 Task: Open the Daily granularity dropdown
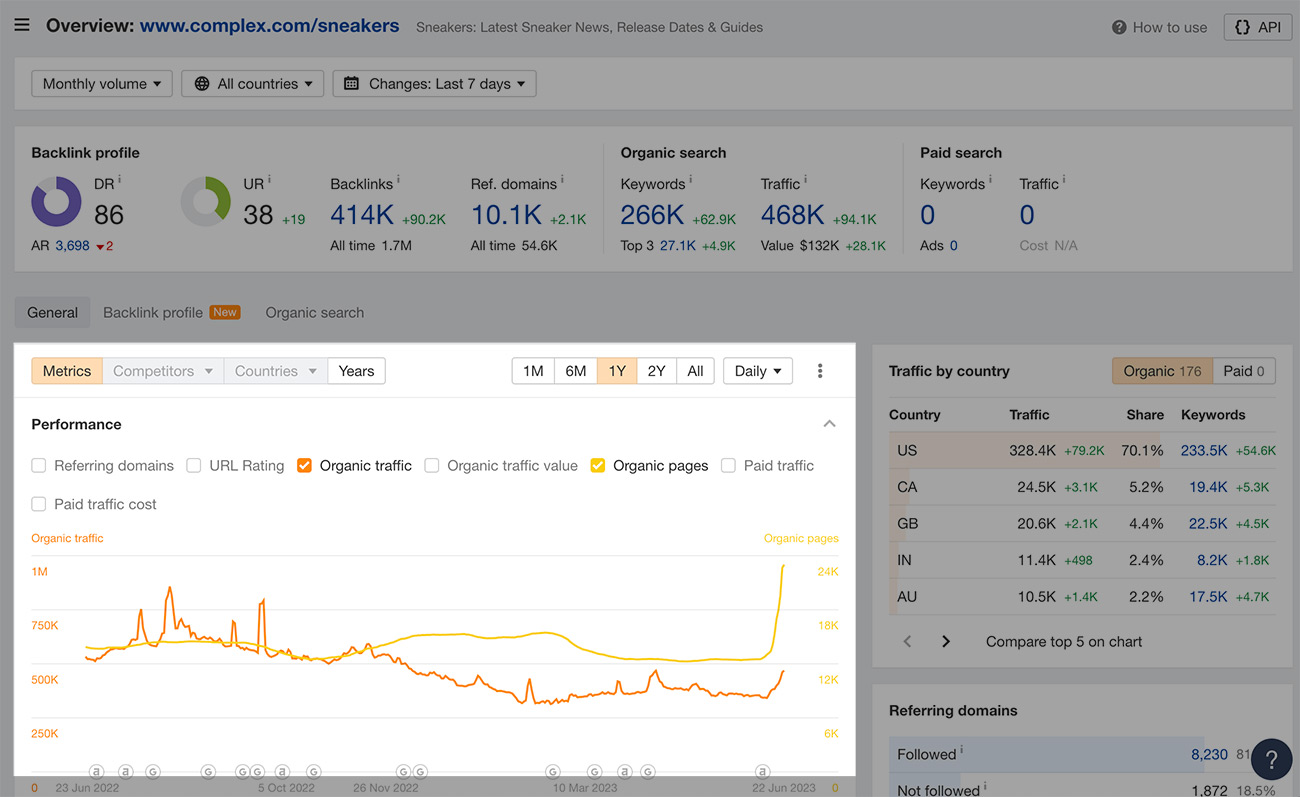pyautogui.click(x=758, y=371)
